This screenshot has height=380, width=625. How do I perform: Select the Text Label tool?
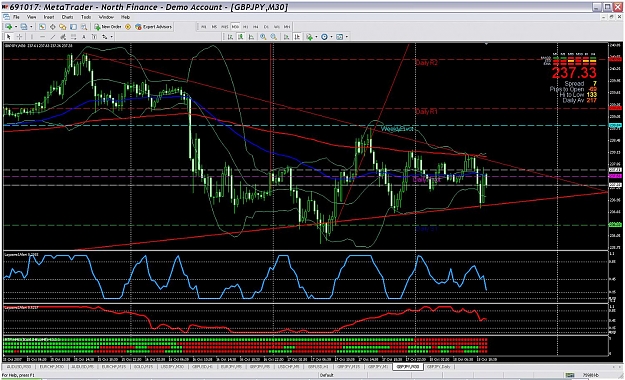point(94,37)
